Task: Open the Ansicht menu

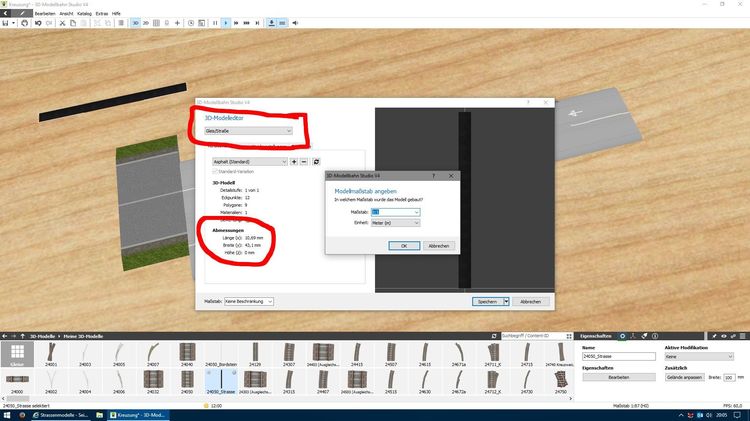Action: (x=66, y=13)
